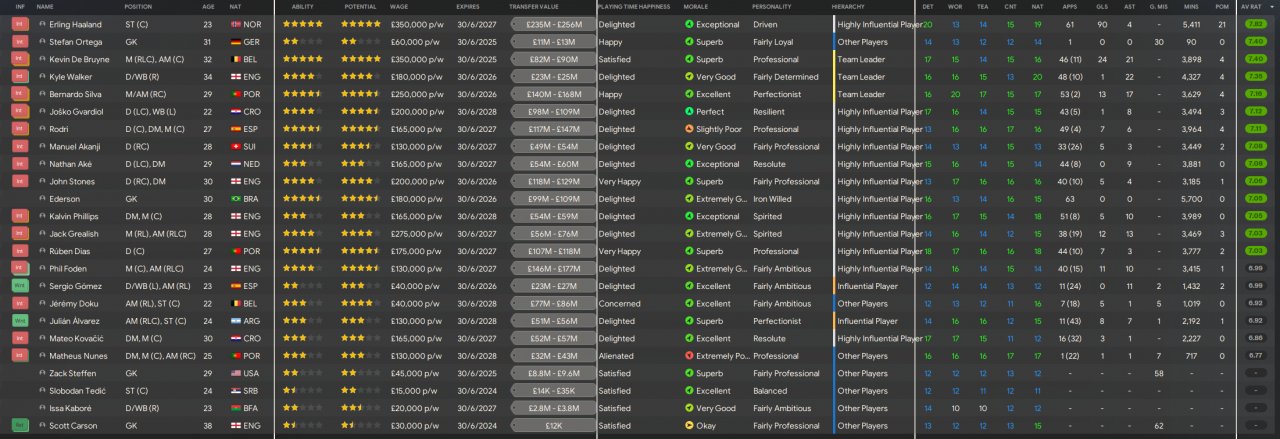Click Erling Haaland's Int status badge

(20, 24)
